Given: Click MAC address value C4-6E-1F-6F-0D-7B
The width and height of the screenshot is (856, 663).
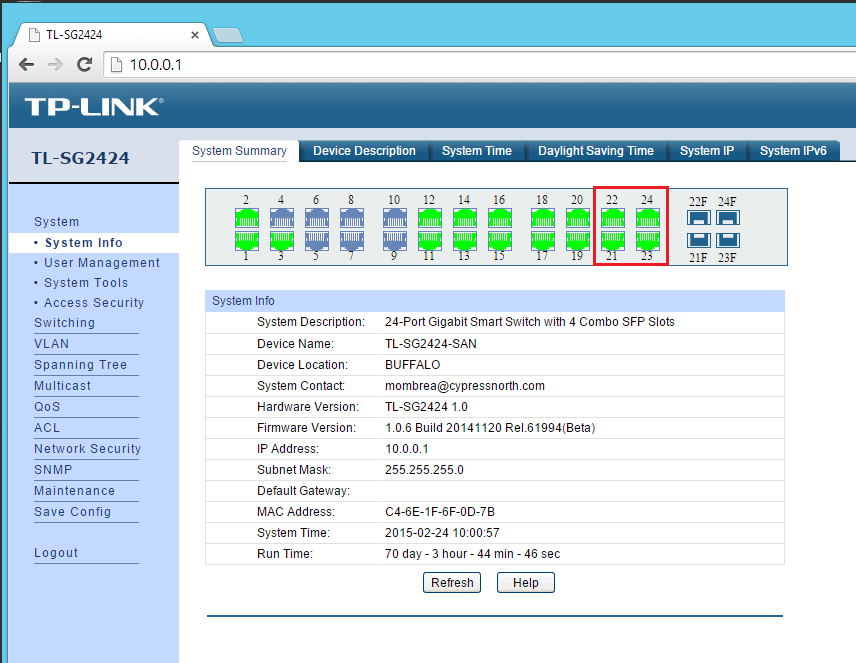Looking at the screenshot, I should (439, 512).
